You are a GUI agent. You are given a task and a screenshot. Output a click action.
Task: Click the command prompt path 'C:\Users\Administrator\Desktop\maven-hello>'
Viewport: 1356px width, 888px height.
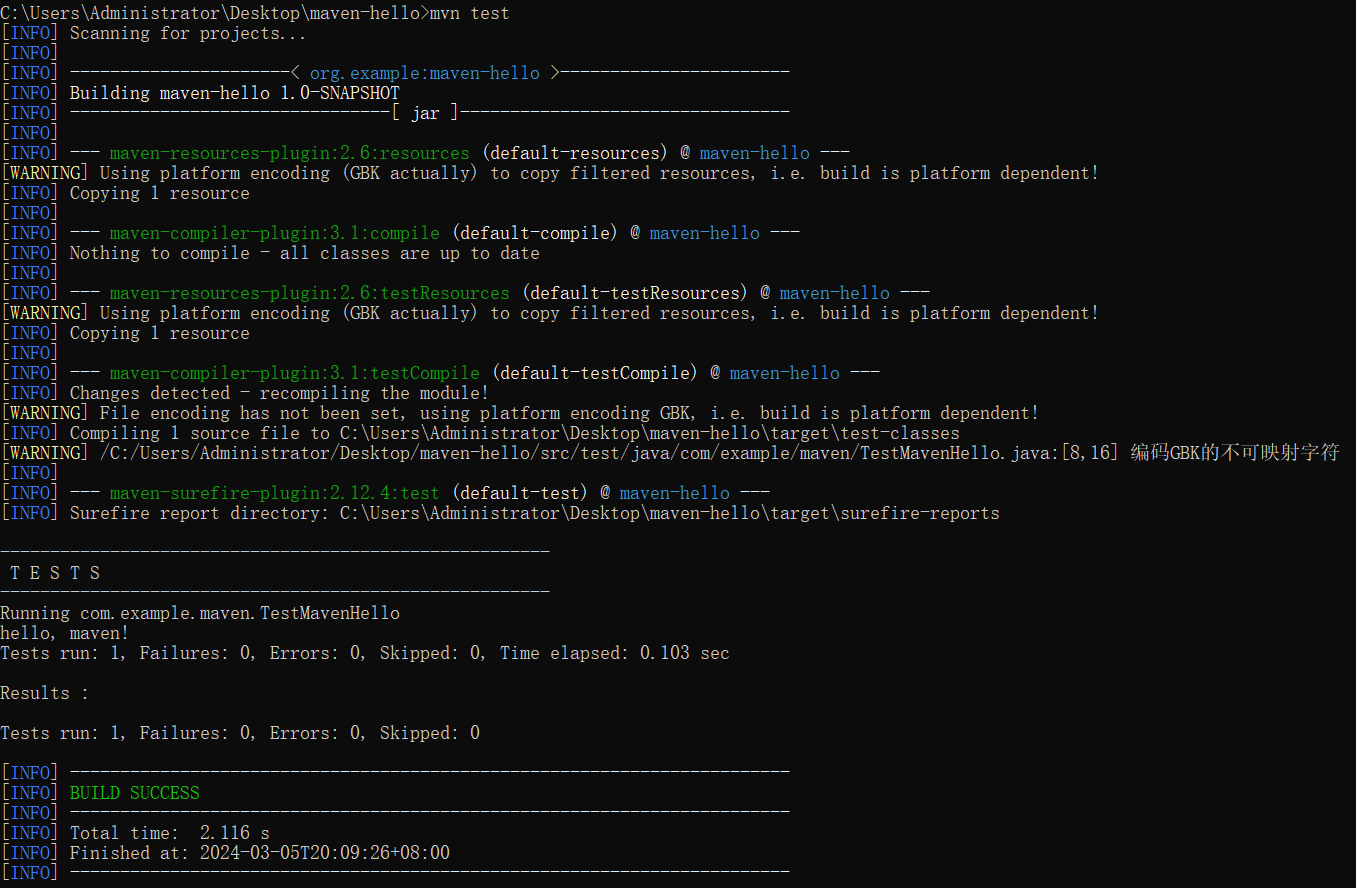point(215,13)
